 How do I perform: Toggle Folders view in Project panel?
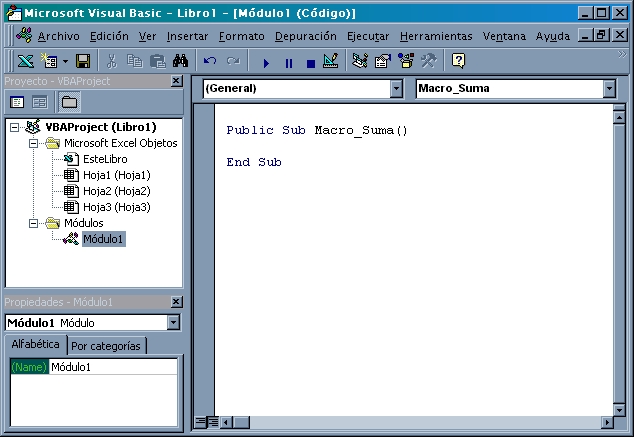(x=69, y=102)
